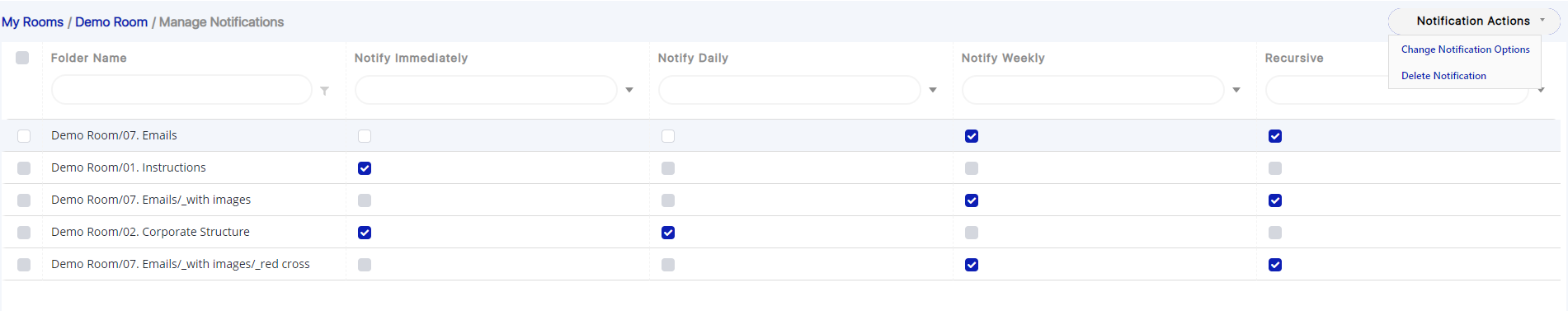Select the 02. Corporate Structure row checkbox
The image size is (1568, 311).
pyautogui.click(x=24, y=233)
